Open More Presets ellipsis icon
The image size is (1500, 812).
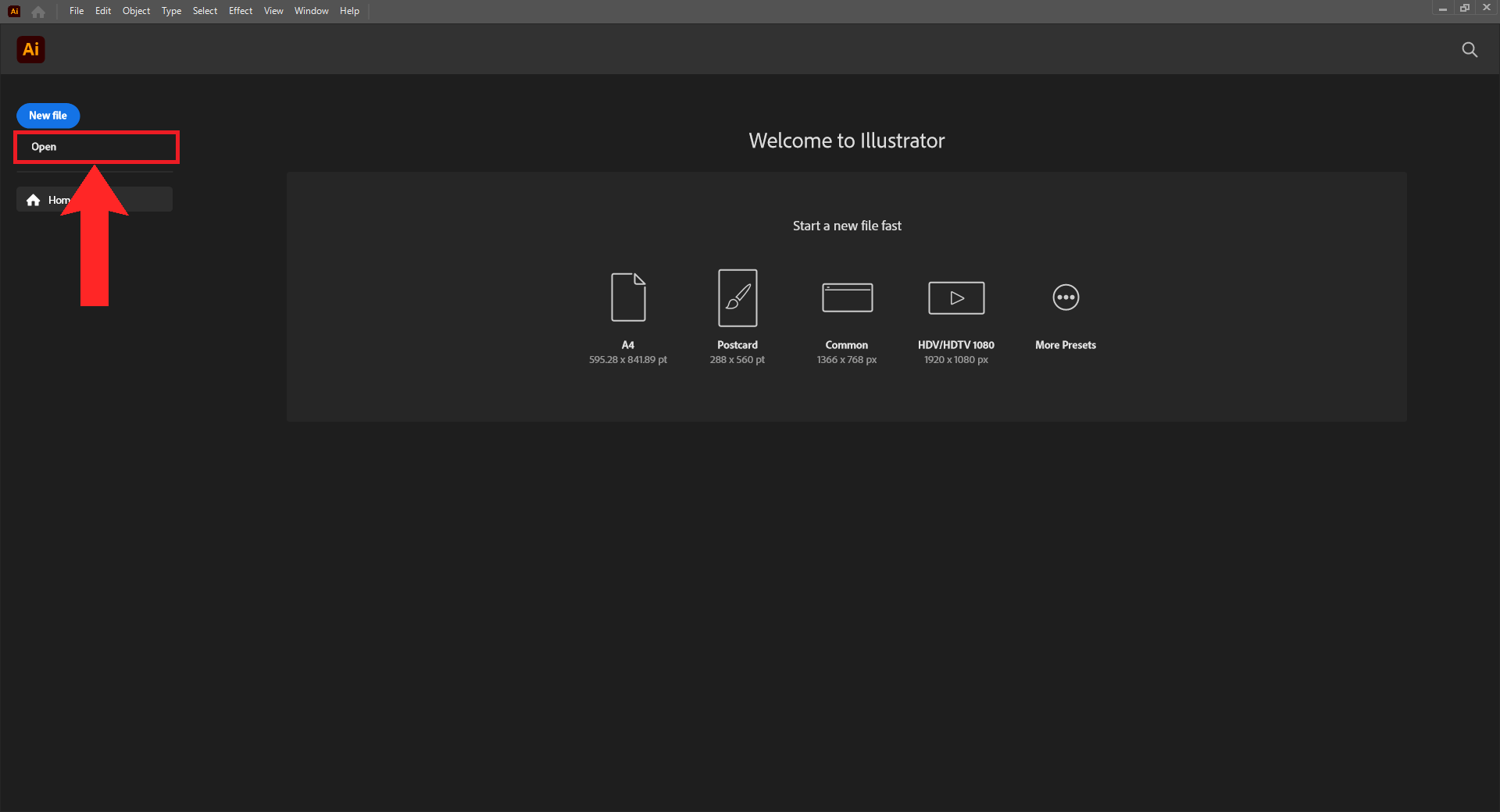[x=1066, y=297]
